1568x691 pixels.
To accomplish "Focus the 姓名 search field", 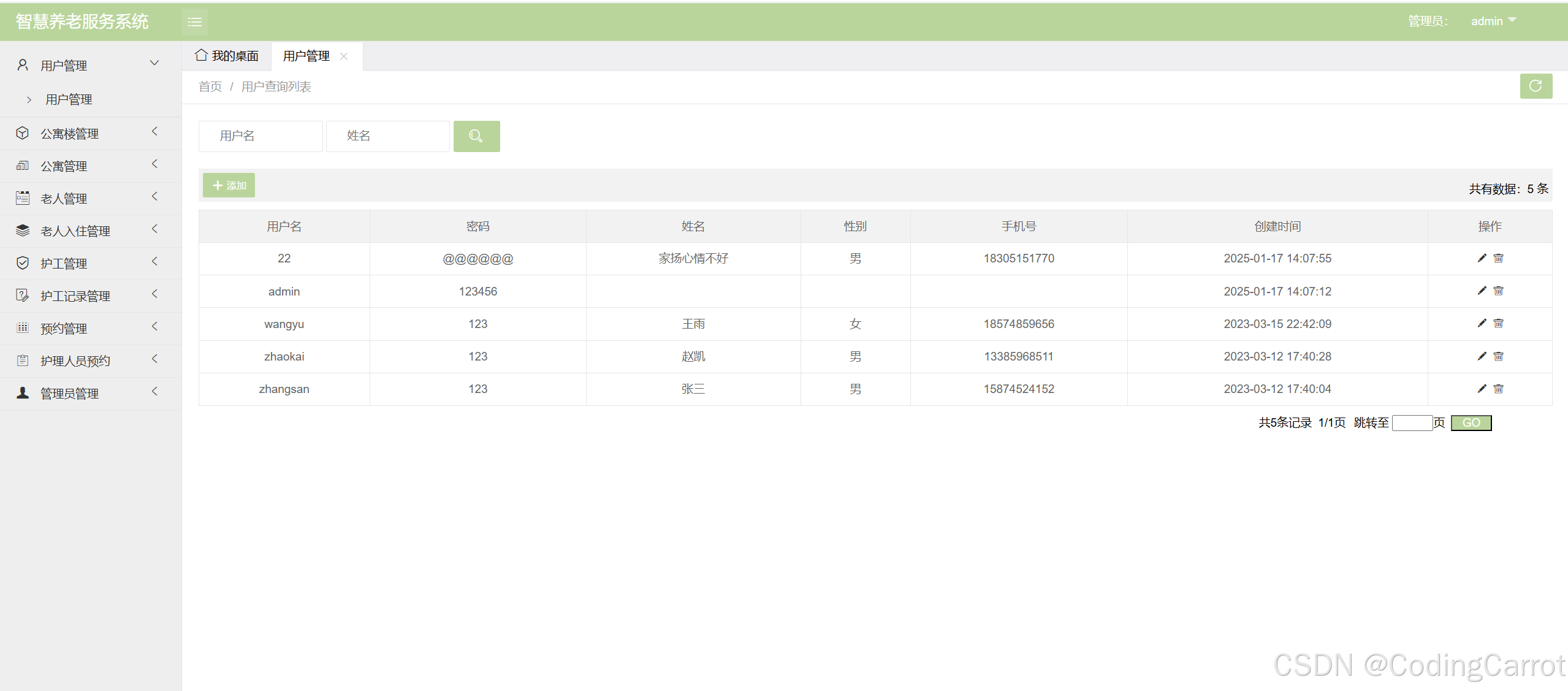I will (x=388, y=136).
